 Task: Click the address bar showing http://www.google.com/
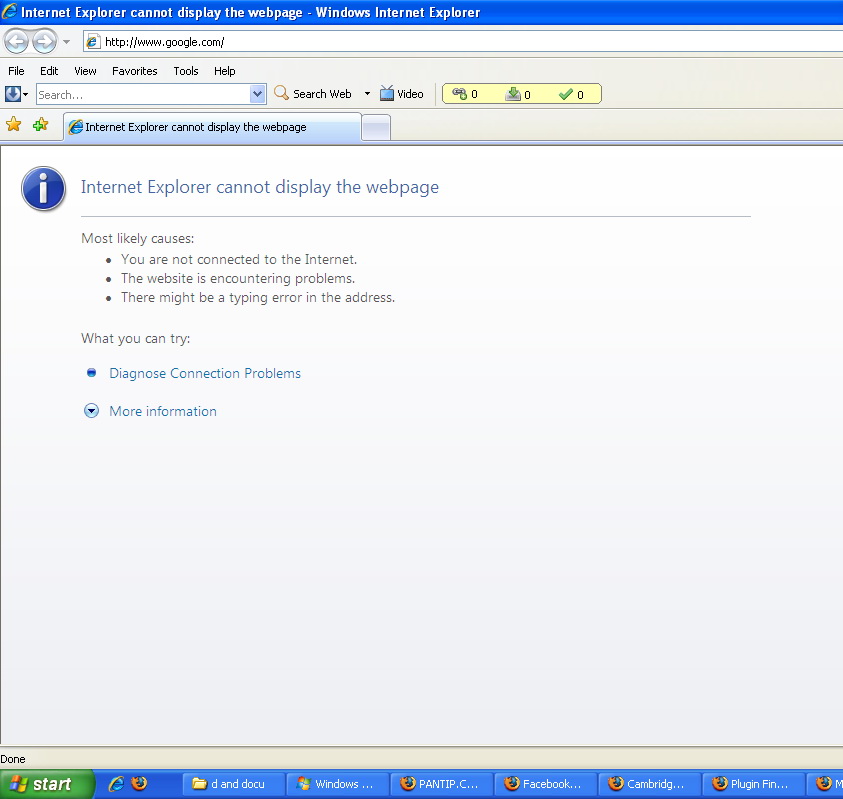click(x=463, y=41)
